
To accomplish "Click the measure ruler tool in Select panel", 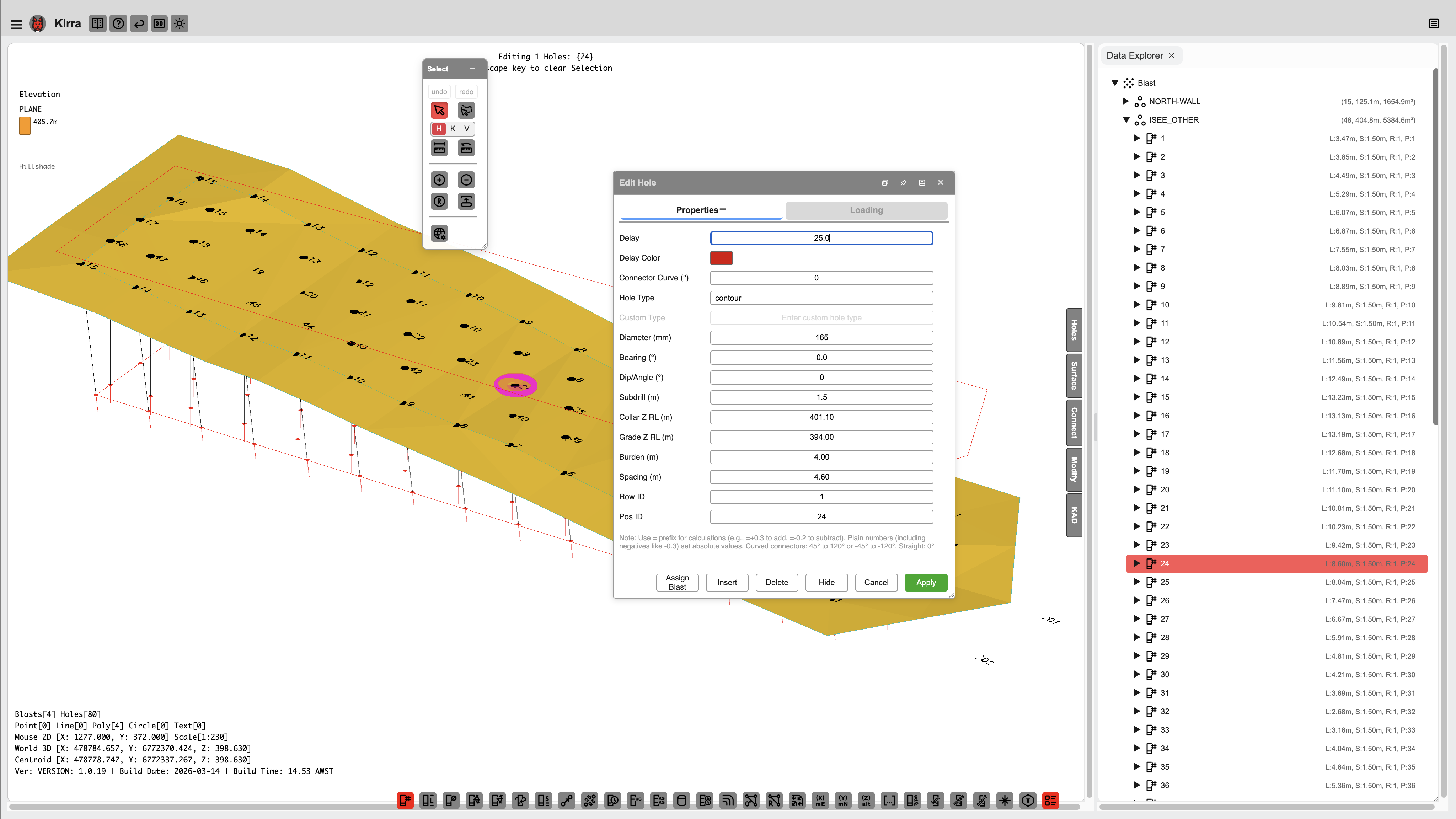I will [439, 148].
